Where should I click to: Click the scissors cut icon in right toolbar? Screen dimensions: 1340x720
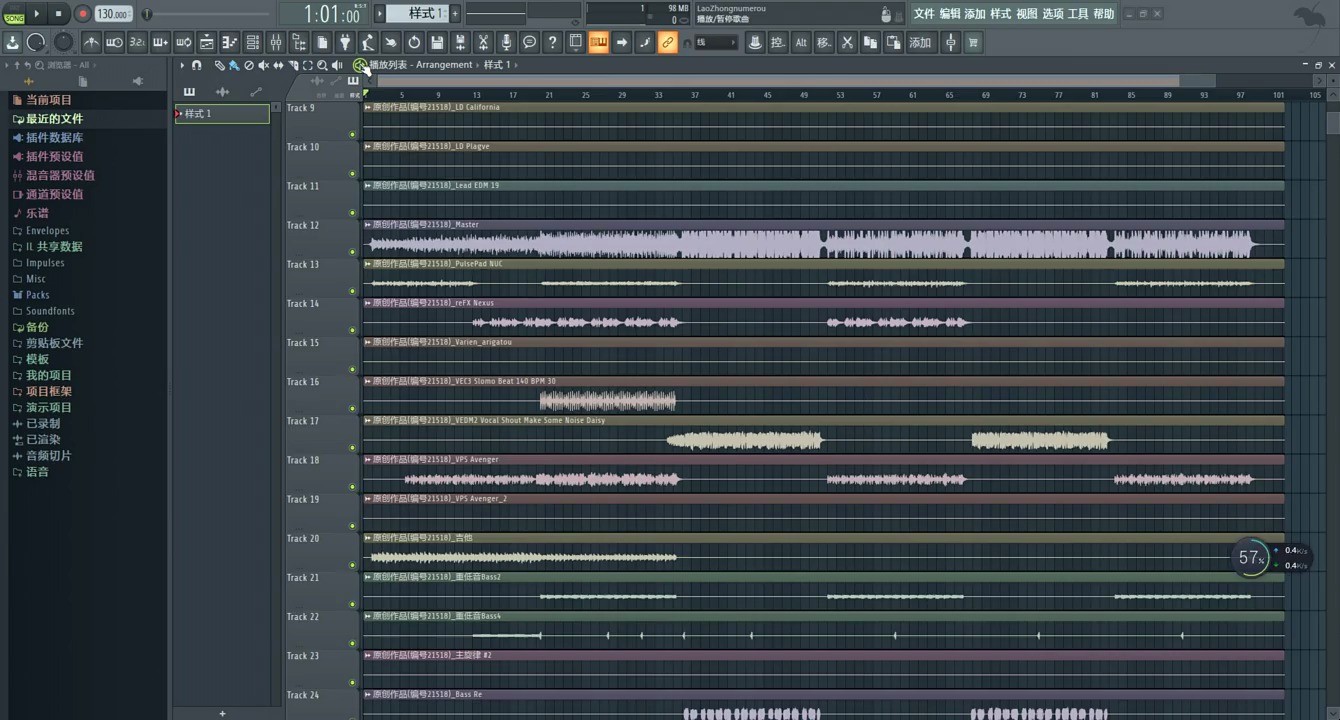pos(847,42)
